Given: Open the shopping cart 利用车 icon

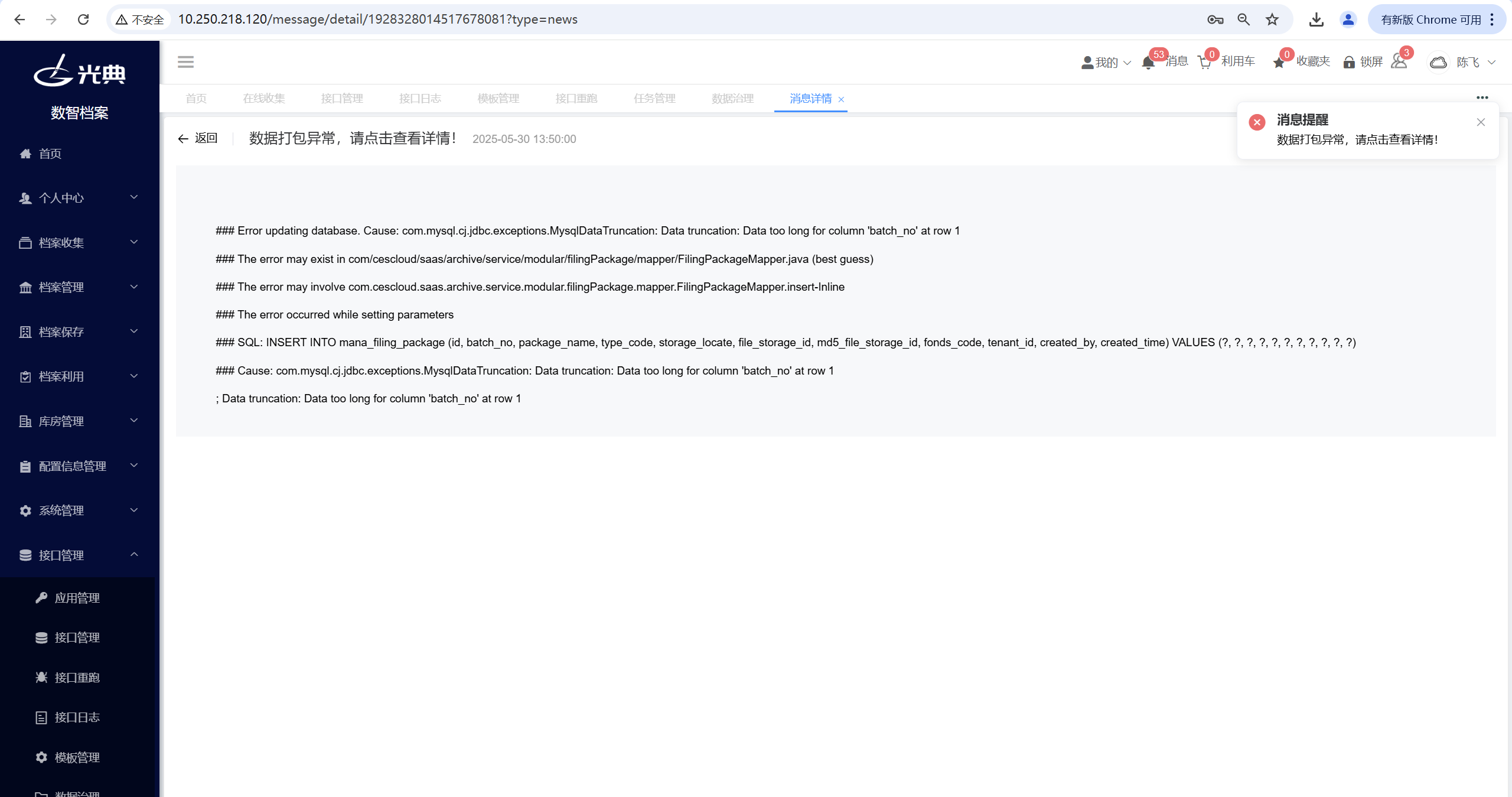Looking at the screenshot, I should point(1205,63).
